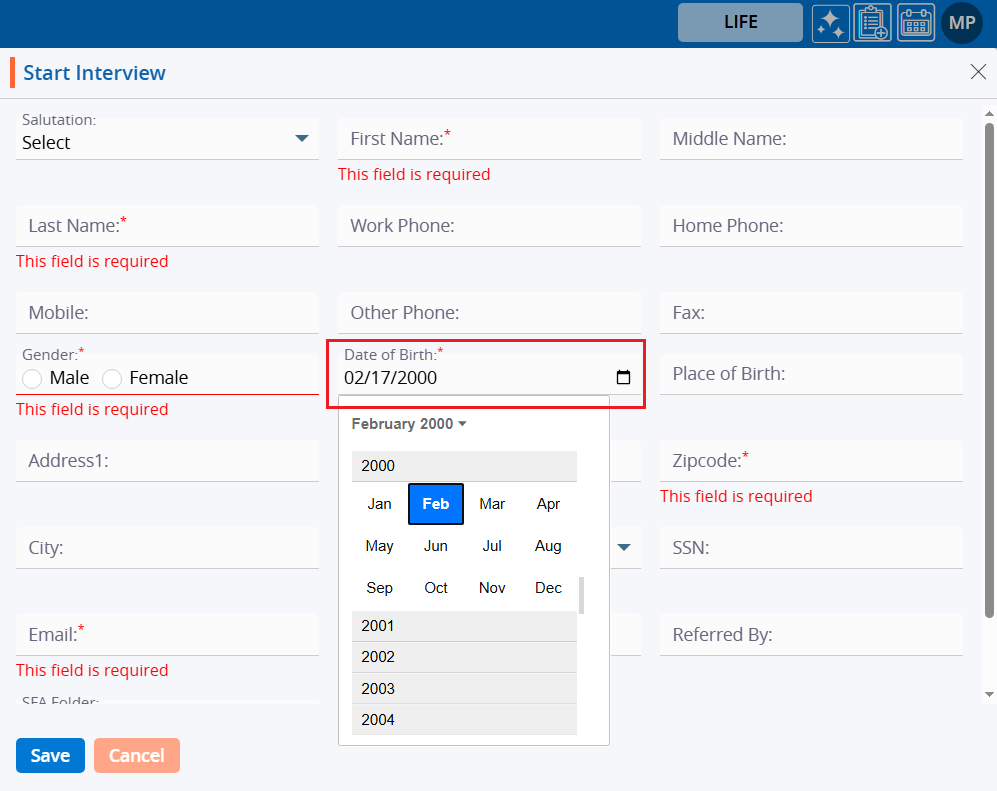The width and height of the screenshot is (997, 791).
Task: Click the sparkle stars icon in header
Action: [x=830, y=23]
